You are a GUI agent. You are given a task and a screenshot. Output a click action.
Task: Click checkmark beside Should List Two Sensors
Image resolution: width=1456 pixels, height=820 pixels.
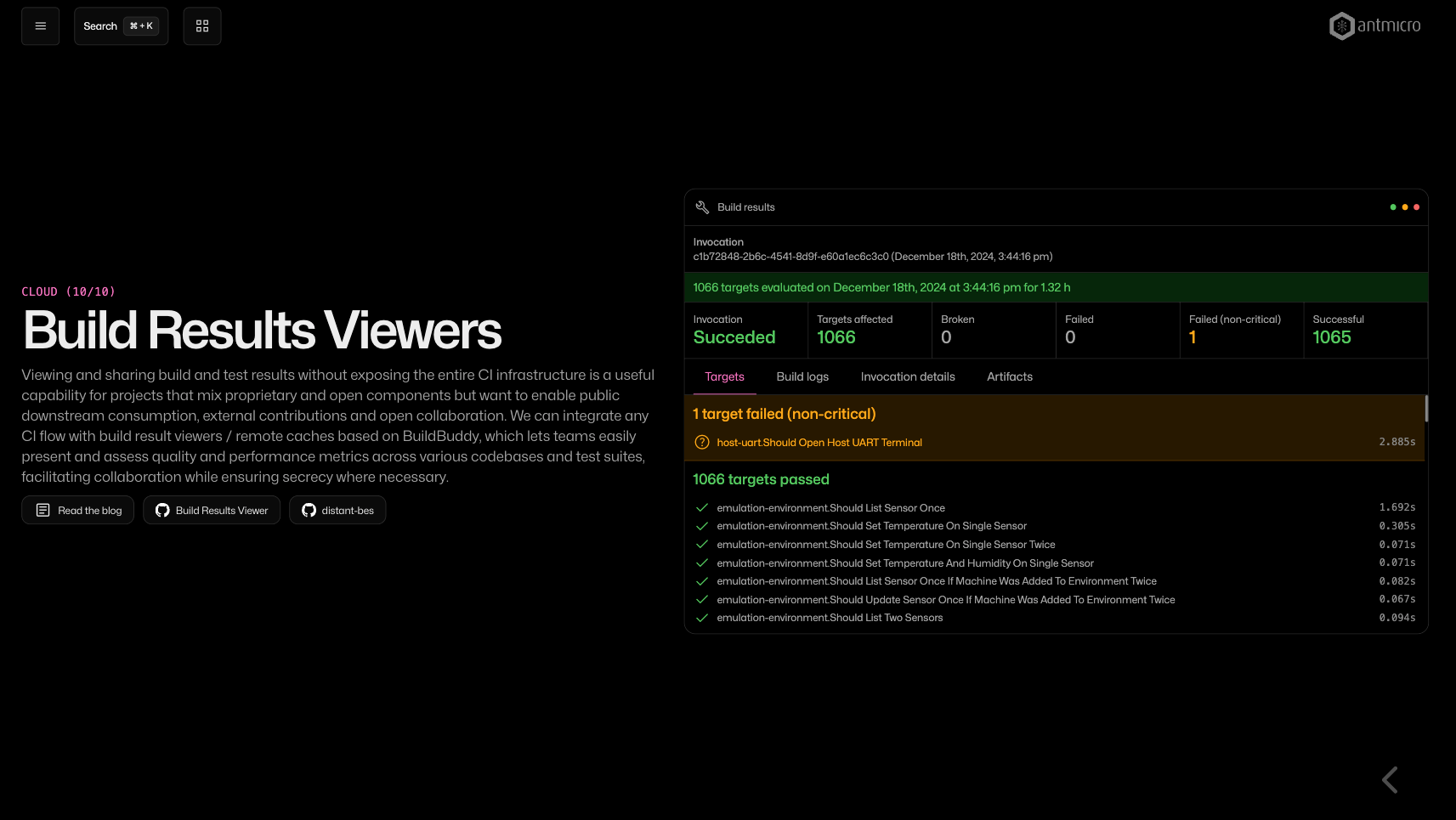point(702,618)
